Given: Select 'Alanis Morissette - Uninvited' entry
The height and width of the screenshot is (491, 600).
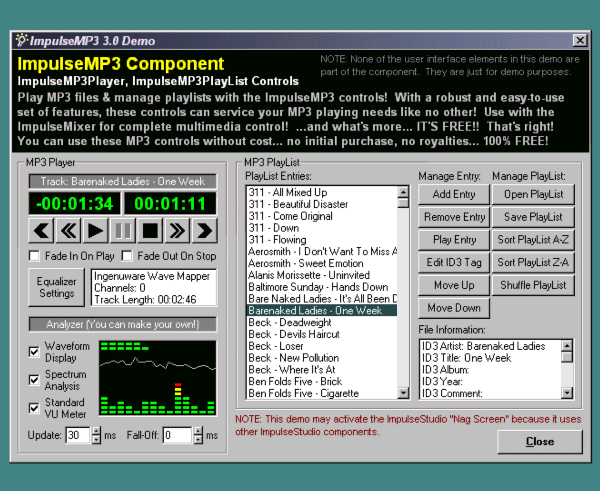Looking at the screenshot, I should [x=321, y=275].
